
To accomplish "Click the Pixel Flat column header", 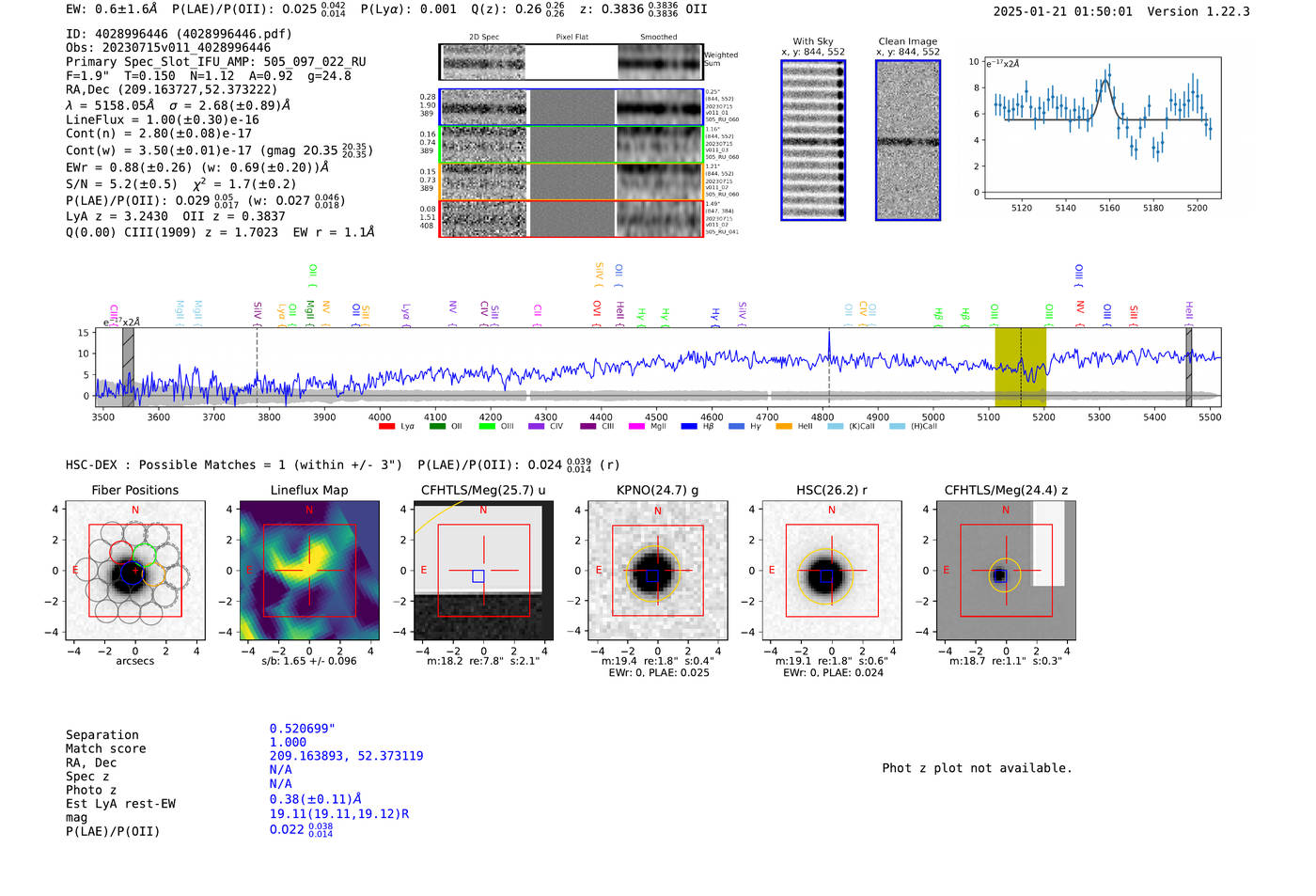I will (x=572, y=38).
